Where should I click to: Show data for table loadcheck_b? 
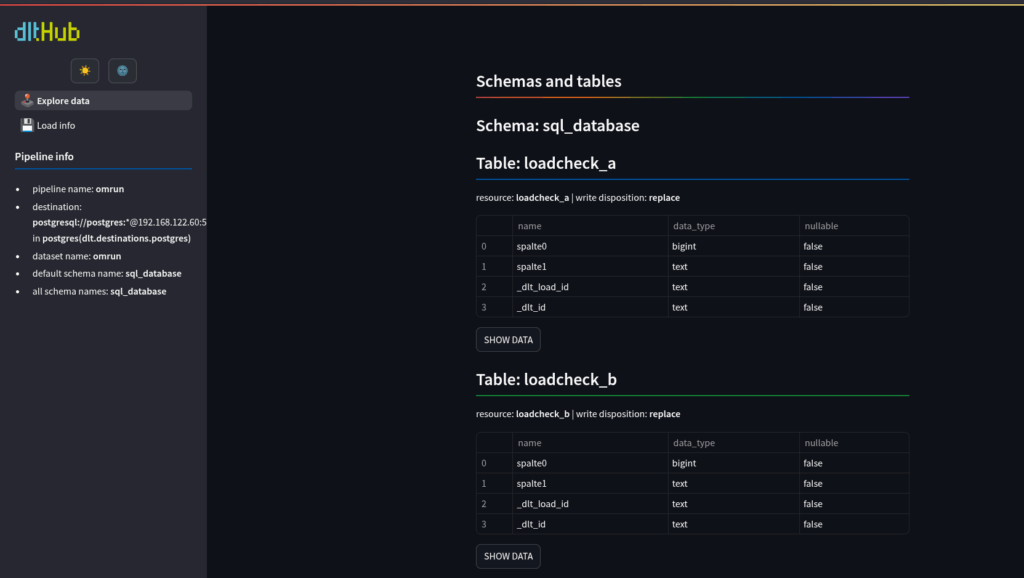click(508, 556)
